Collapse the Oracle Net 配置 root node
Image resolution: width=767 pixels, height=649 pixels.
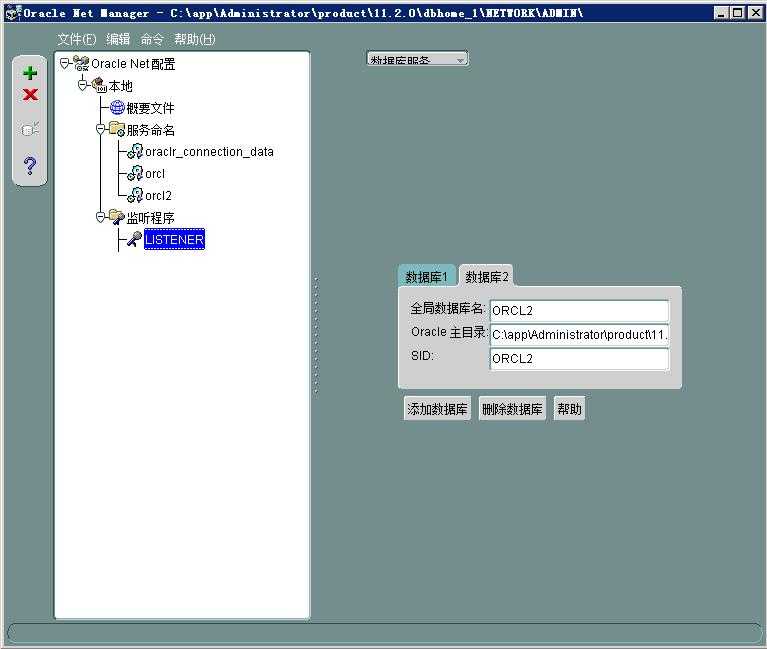[x=65, y=63]
